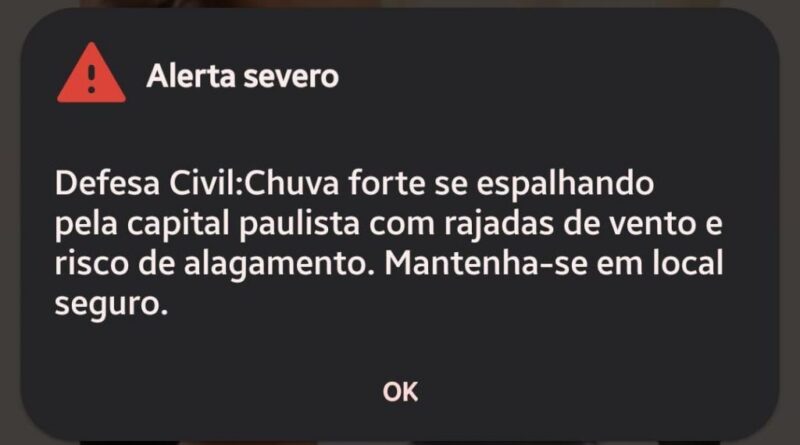The height and width of the screenshot is (445, 800).
Task: Select the "Alerta severo" title text
Action: [x=242, y=77]
